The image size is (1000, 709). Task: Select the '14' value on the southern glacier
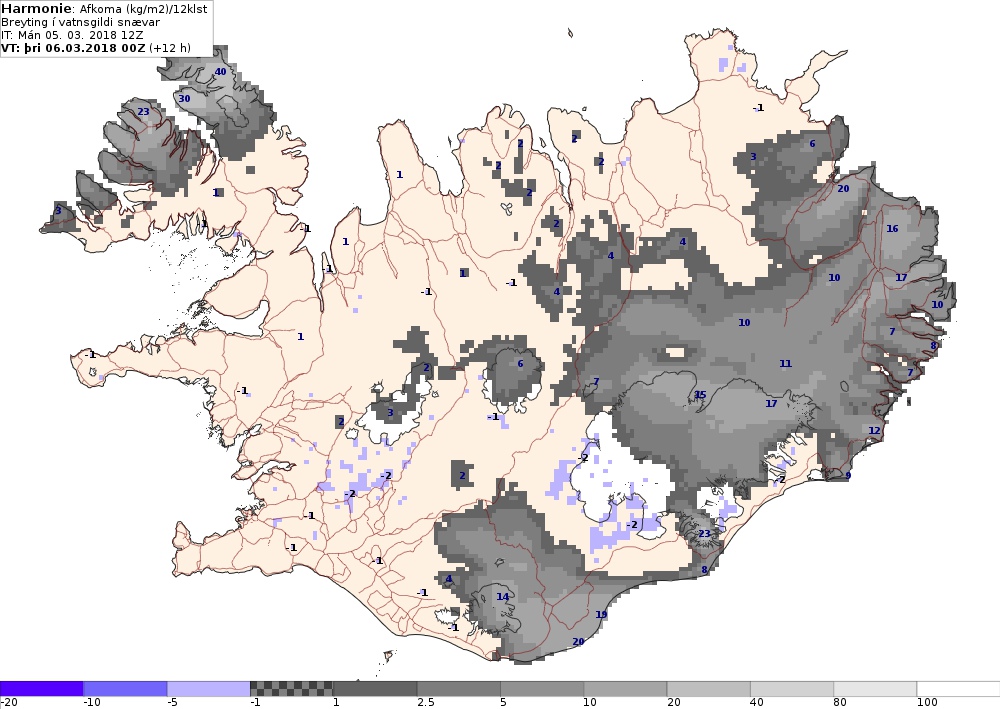(x=503, y=597)
